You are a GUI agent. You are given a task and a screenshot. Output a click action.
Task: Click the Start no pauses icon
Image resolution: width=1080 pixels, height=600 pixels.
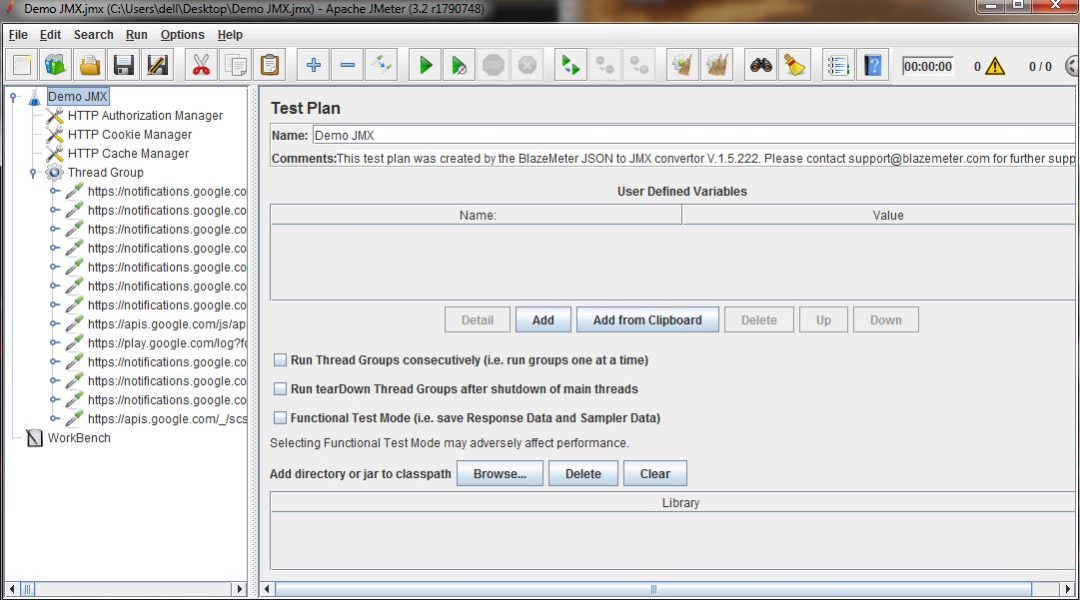click(x=459, y=65)
